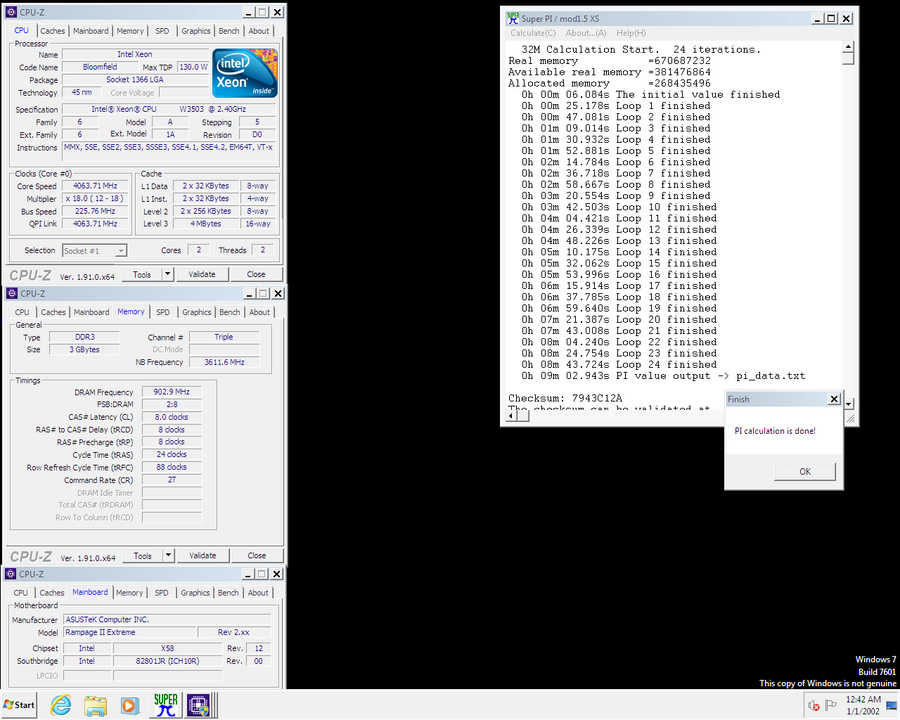Click the memory Type value DDR3

coord(85,337)
